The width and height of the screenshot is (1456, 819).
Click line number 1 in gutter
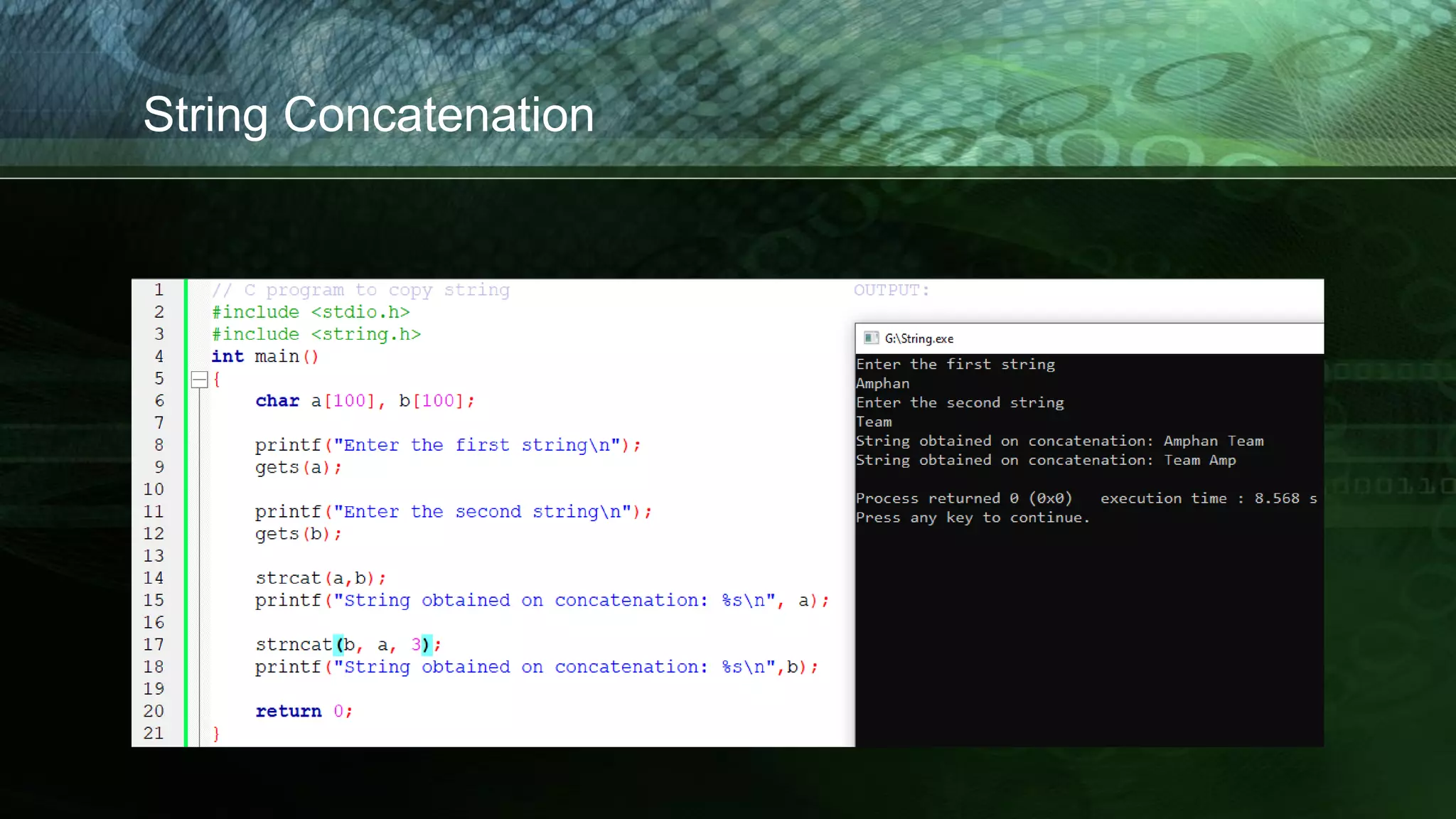(x=159, y=289)
